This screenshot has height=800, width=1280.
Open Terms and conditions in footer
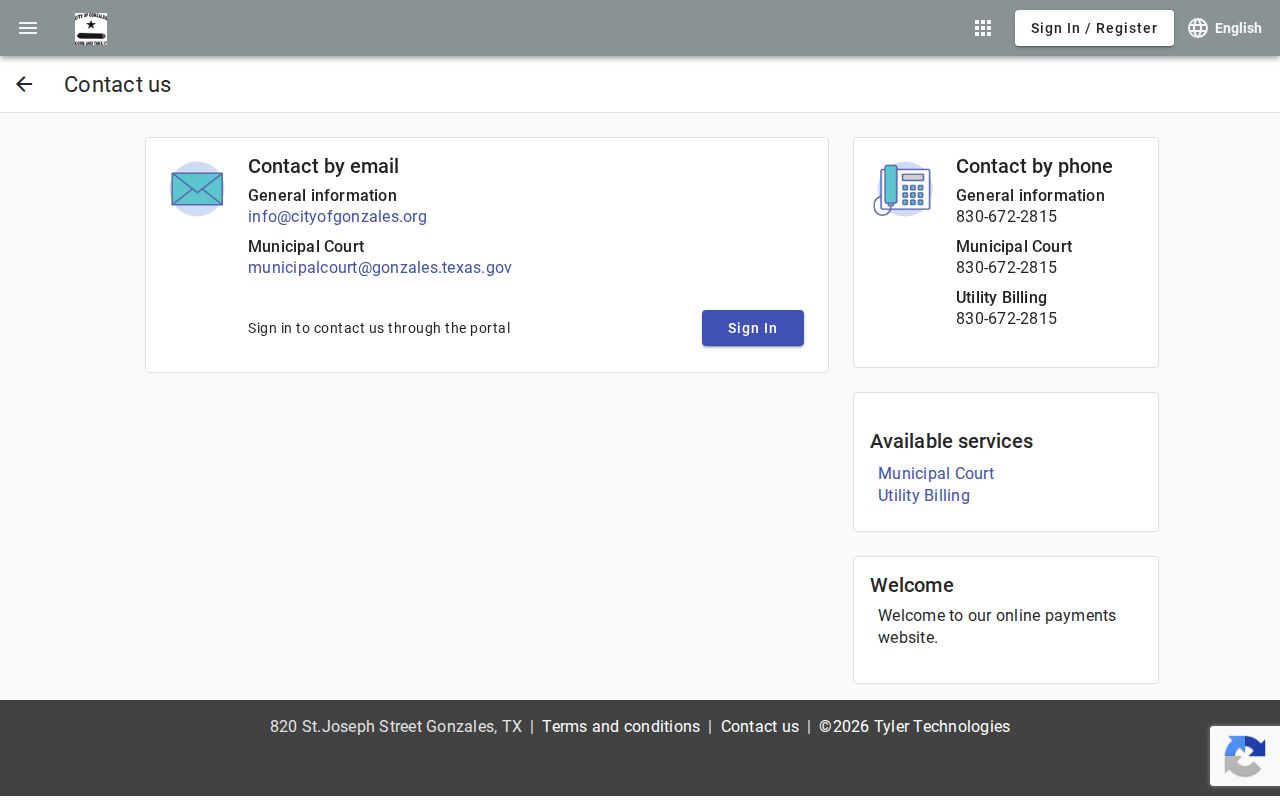621,727
